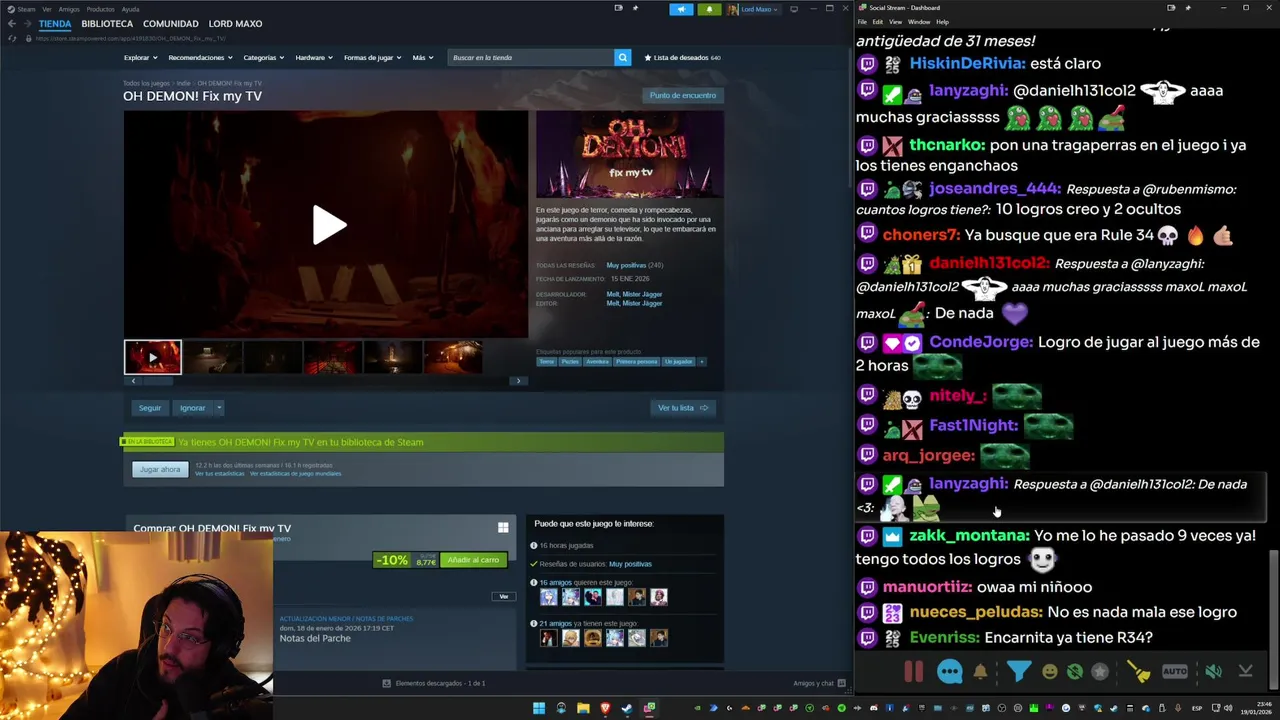
Task: Click the Ver button in the patch notes area
Action: coord(504,596)
